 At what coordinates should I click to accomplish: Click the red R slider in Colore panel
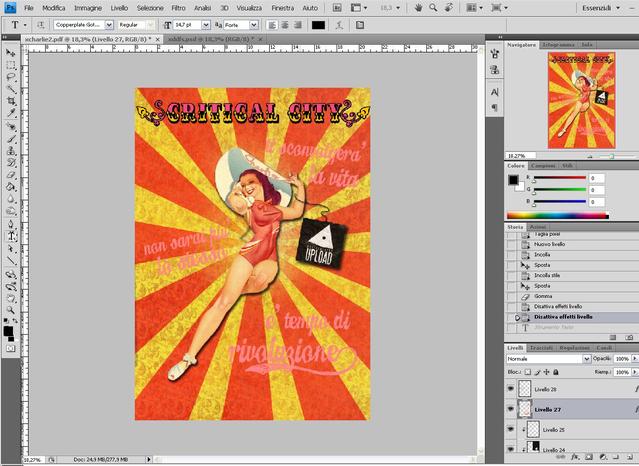click(x=560, y=178)
